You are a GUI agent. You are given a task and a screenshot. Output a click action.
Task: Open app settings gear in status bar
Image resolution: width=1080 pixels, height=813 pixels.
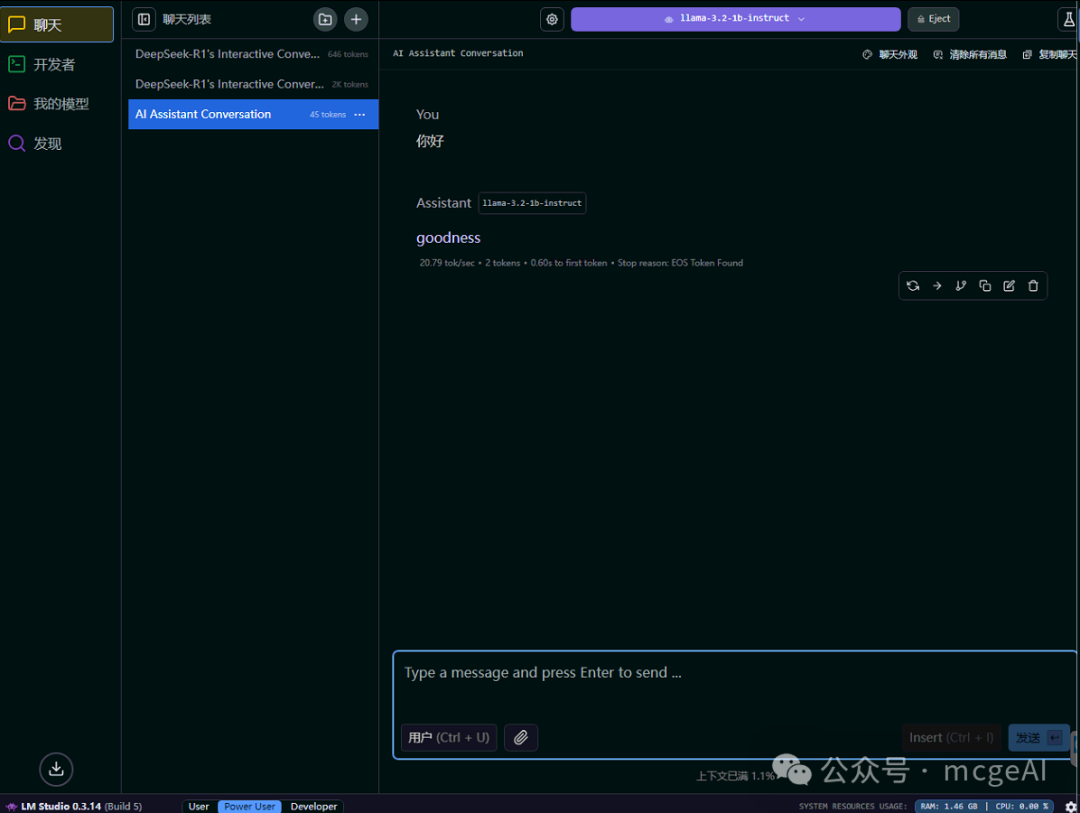pos(1070,806)
